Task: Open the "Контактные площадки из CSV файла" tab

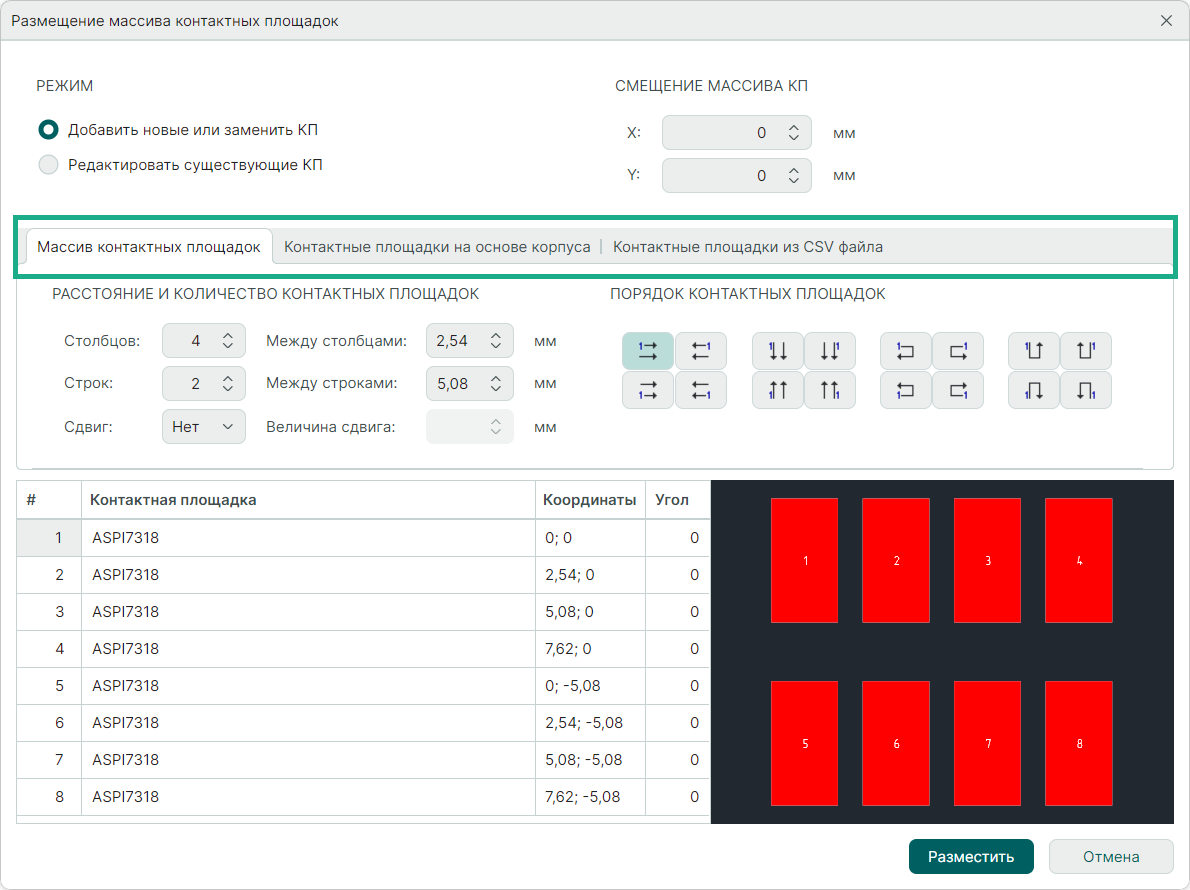Action: (x=747, y=247)
